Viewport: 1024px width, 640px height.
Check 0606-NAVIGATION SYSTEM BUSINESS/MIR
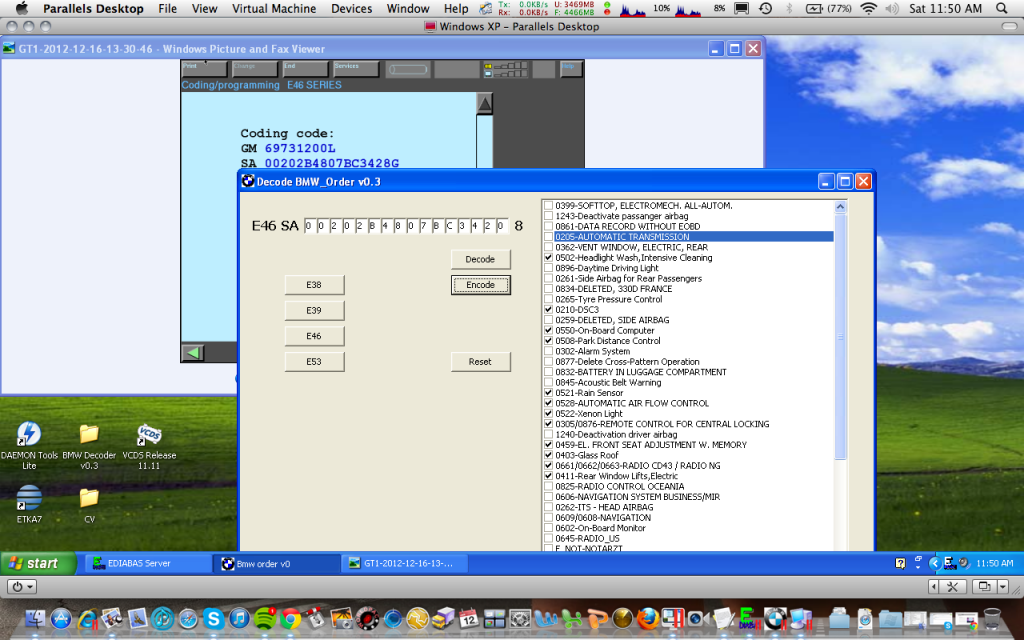pyautogui.click(x=549, y=497)
